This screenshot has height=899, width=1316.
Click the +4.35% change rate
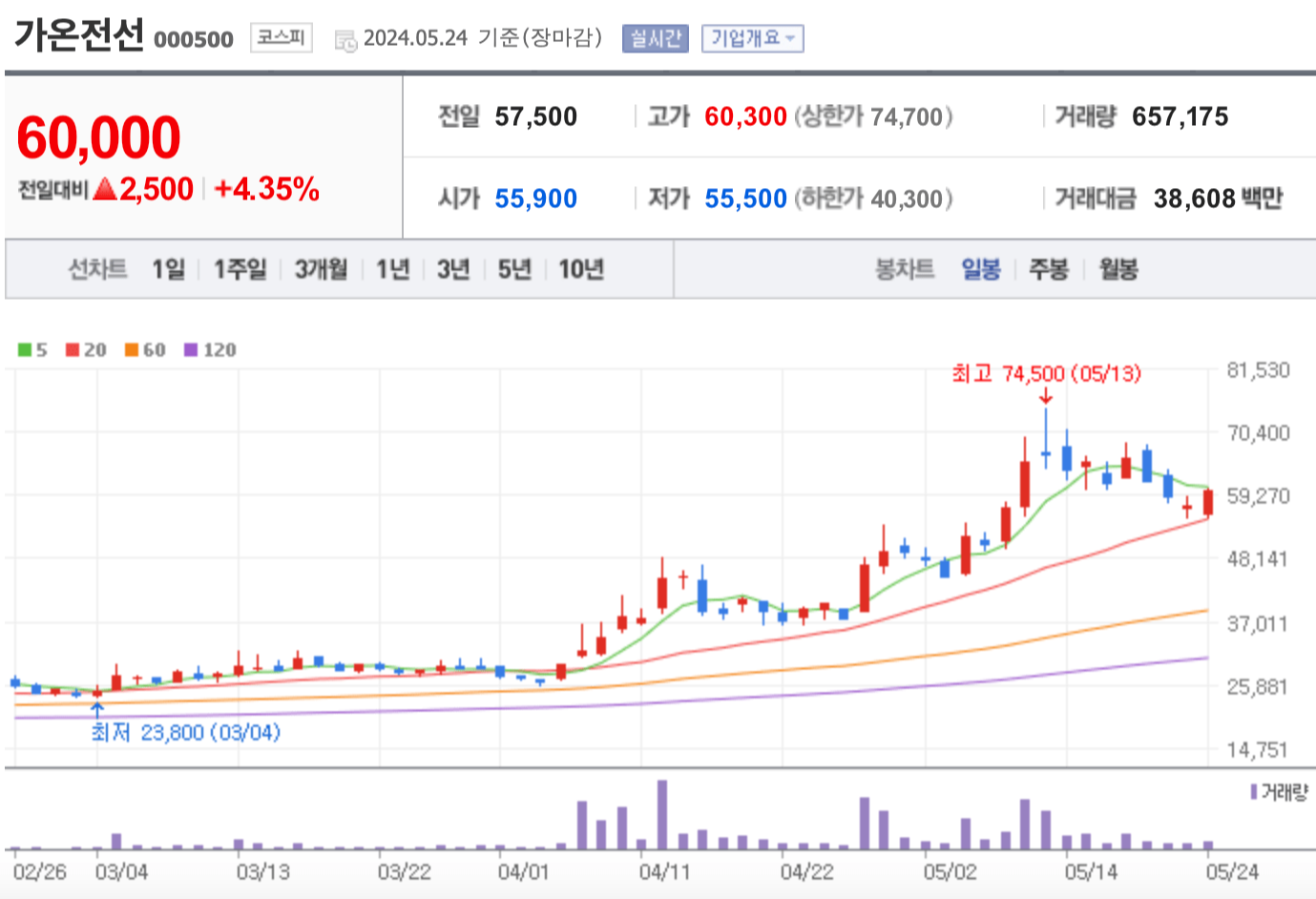point(266,189)
